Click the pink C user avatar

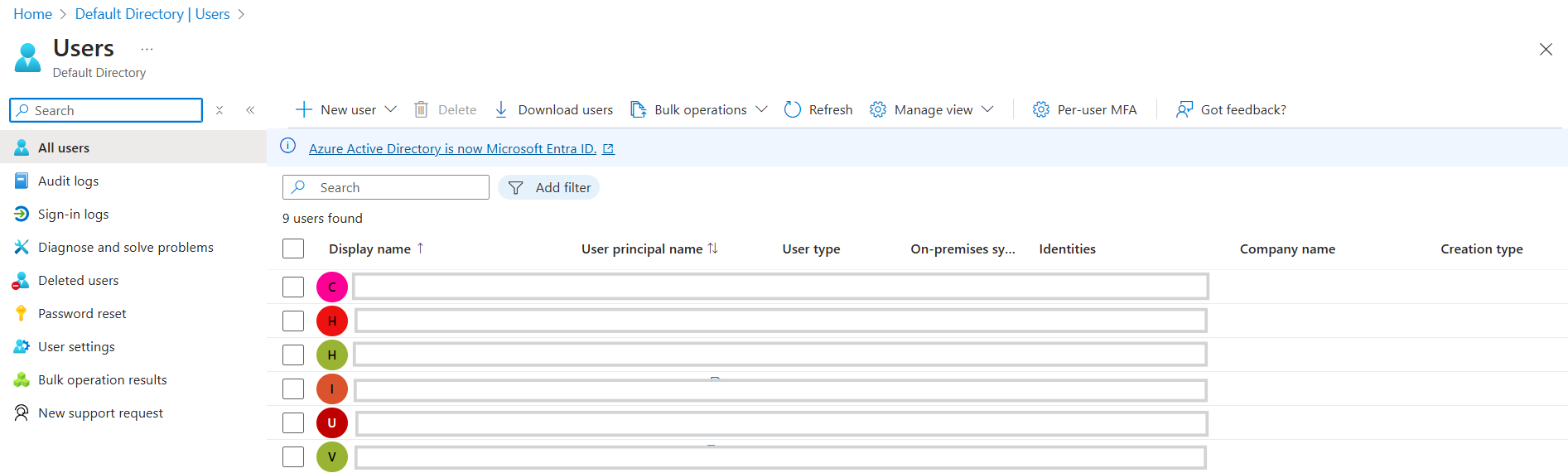(x=332, y=287)
